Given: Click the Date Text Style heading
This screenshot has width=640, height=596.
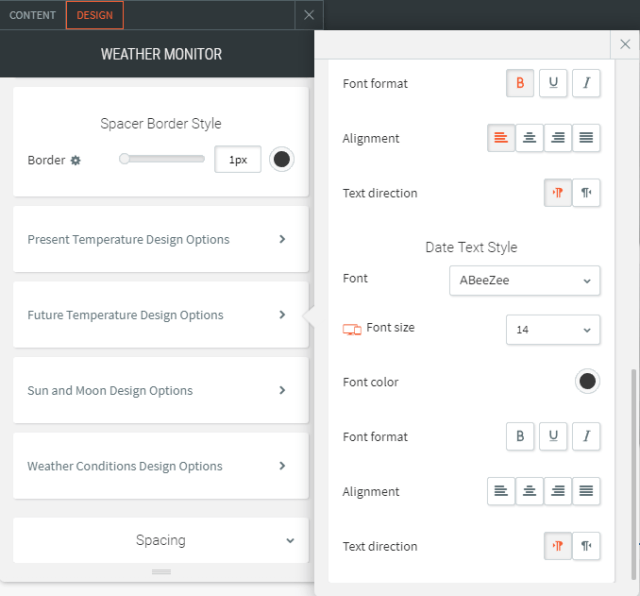Looking at the screenshot, I should (471, 247).
